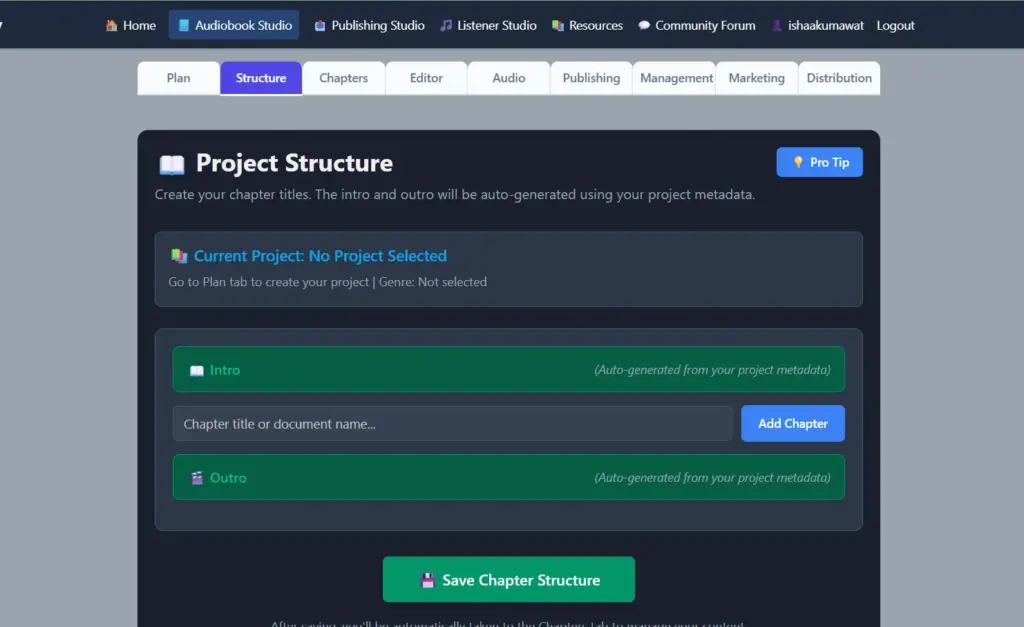The image size is (1024, 627).
Task: Click the books icon next to Current Project
Action: 178,255
